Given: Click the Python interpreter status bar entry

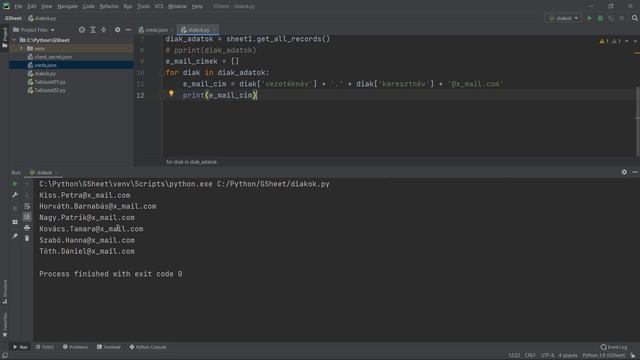Looking at the screenshot, I should [604, 356].
